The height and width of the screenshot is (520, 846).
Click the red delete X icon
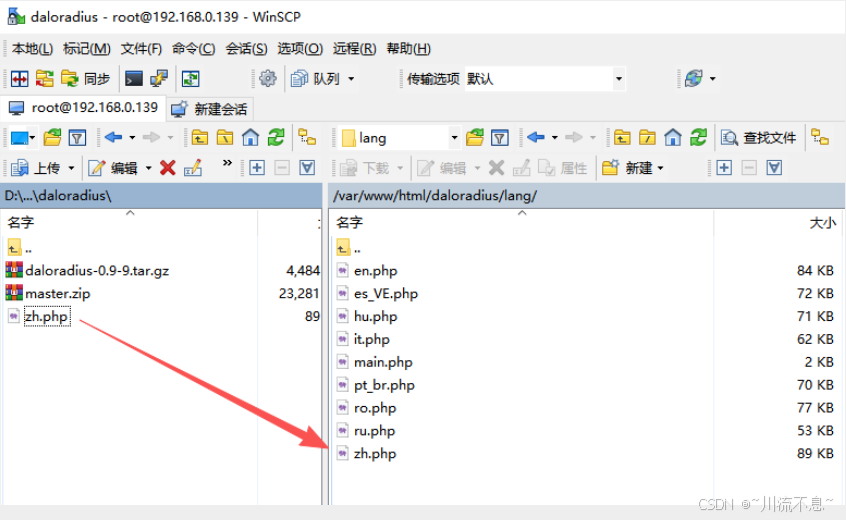168,168
